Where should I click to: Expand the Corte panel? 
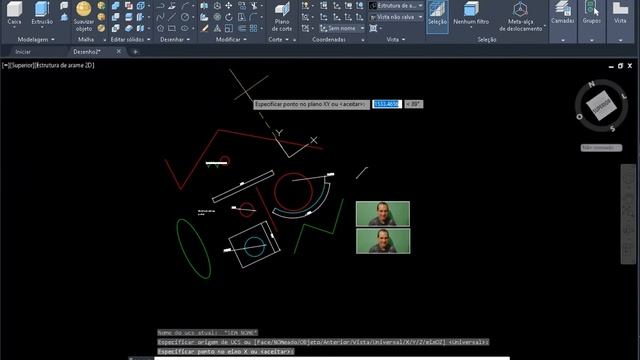[278, 40]
